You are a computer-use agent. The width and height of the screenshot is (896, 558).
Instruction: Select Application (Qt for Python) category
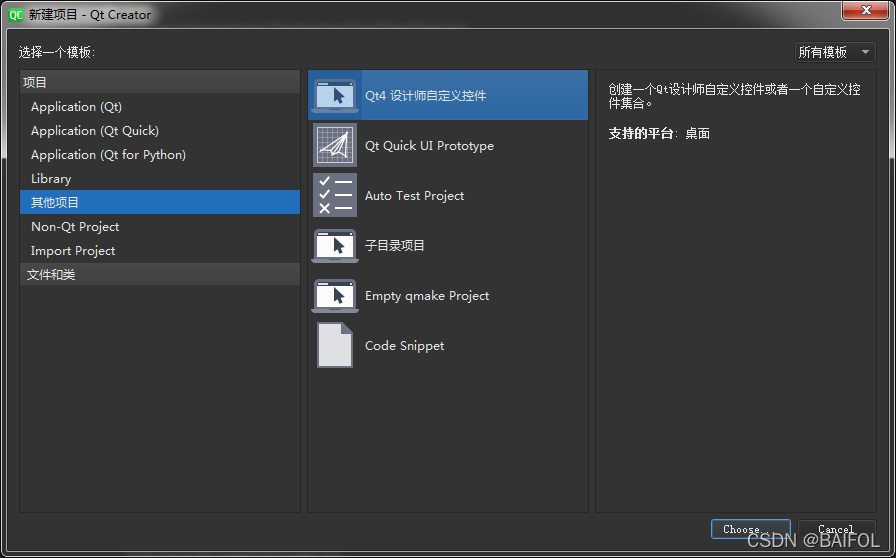click(160, 155)
